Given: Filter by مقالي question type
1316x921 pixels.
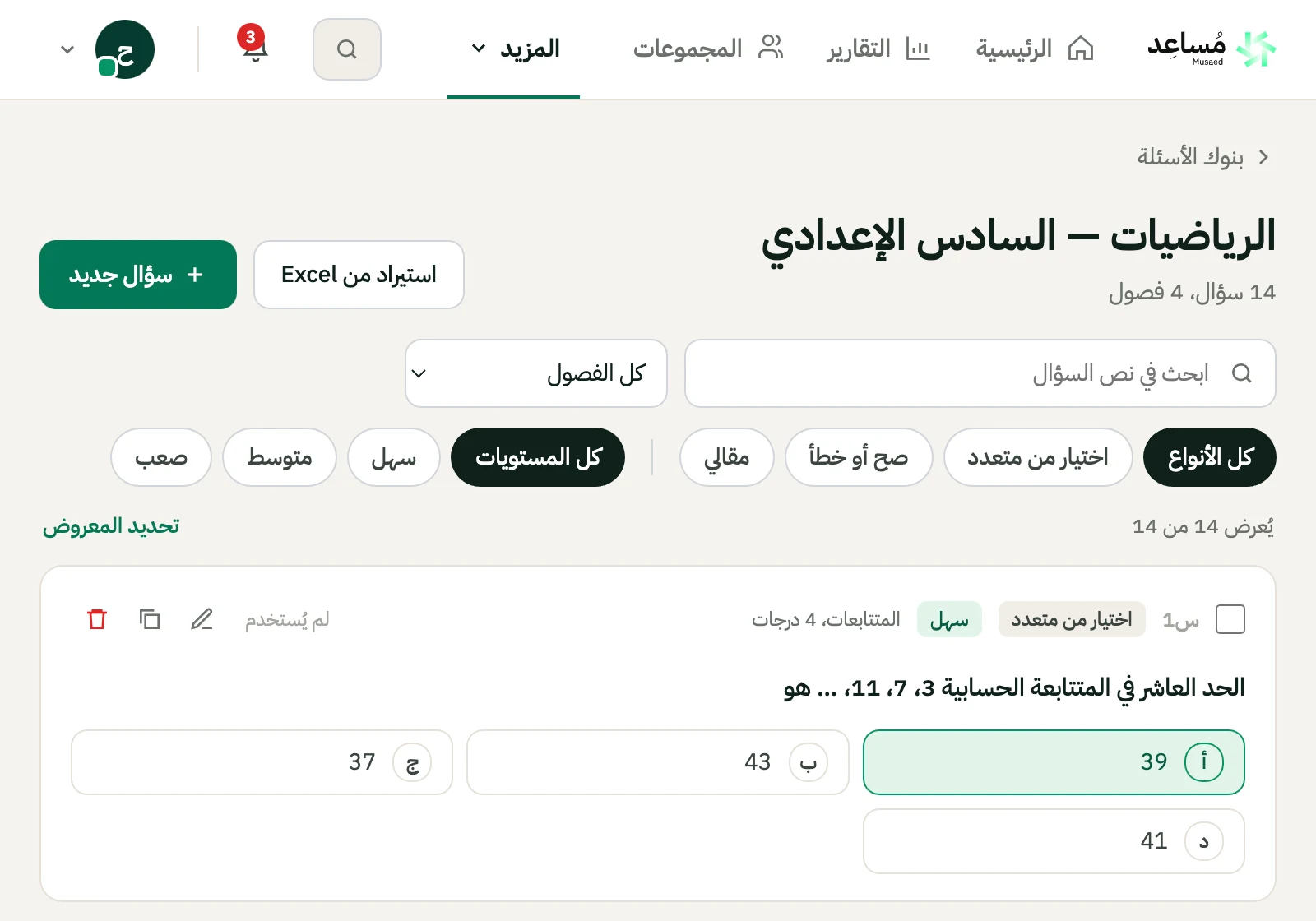Looking at the screenshot, I should click(x=727, y=457).
